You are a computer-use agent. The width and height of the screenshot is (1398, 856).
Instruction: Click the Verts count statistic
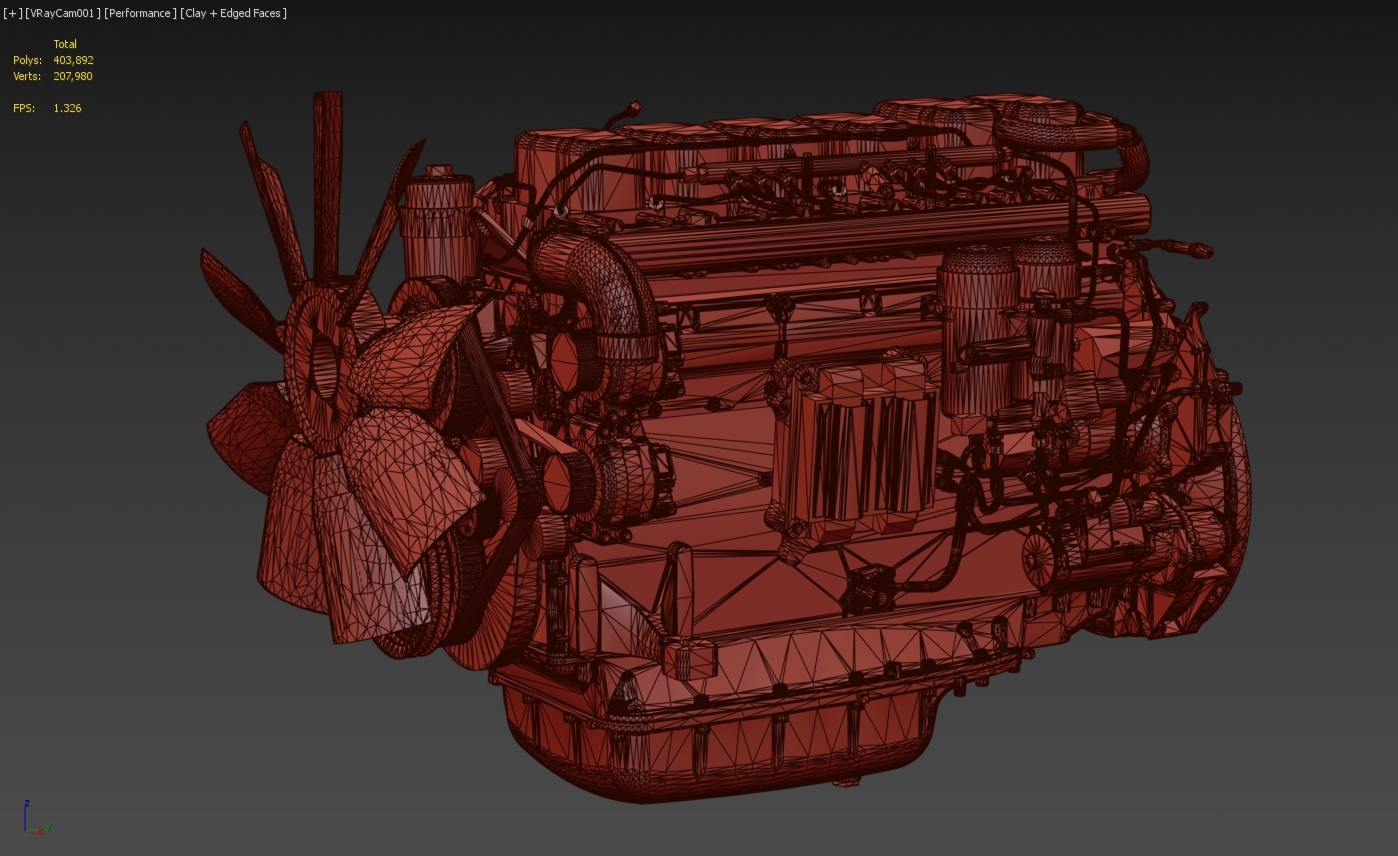(x=73, y=76)
